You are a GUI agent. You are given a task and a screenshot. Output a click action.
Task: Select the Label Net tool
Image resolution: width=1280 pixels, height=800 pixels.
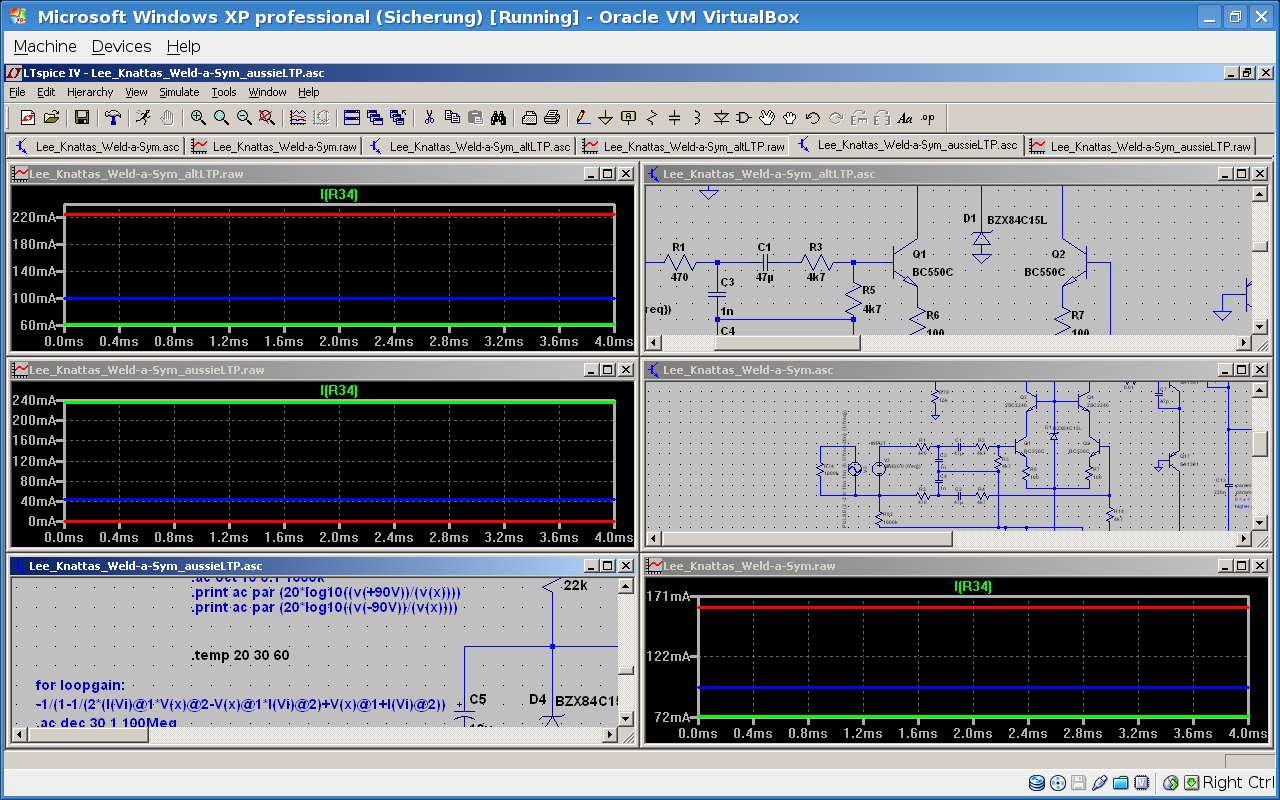pyautogui.click(x=629, y=117)
